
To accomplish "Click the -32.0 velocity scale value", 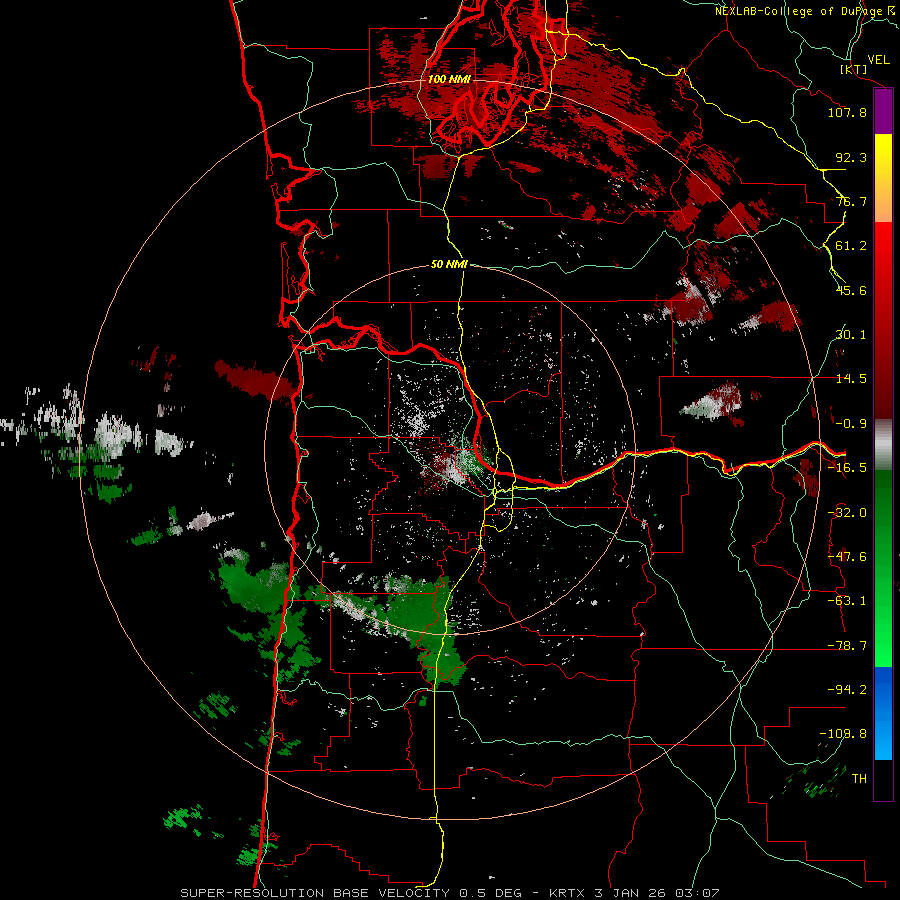I will pyautogui.click(x=847, y=513).
